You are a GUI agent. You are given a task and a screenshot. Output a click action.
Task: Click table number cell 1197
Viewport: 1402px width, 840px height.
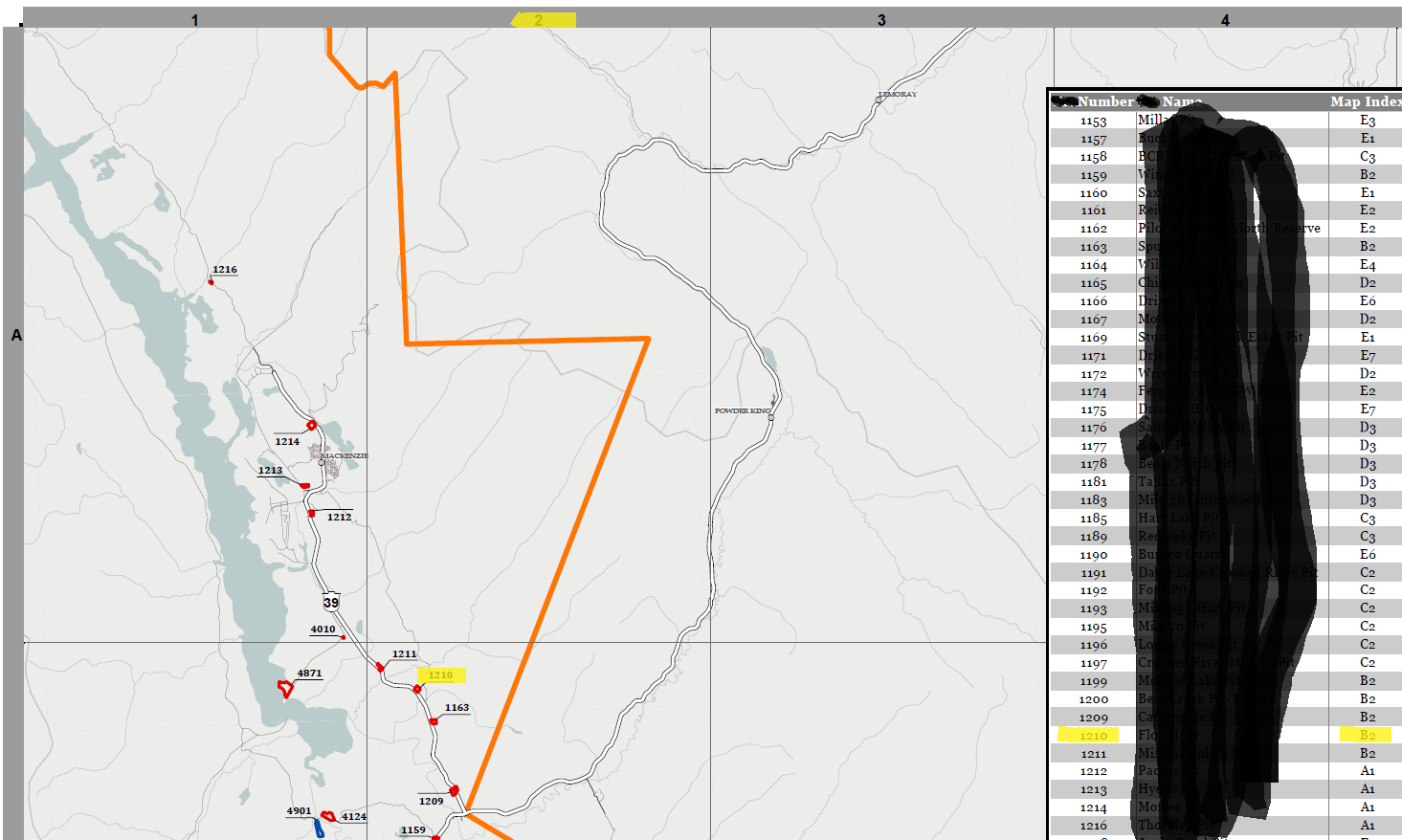pyautogui.click(x=1093, y=663)
